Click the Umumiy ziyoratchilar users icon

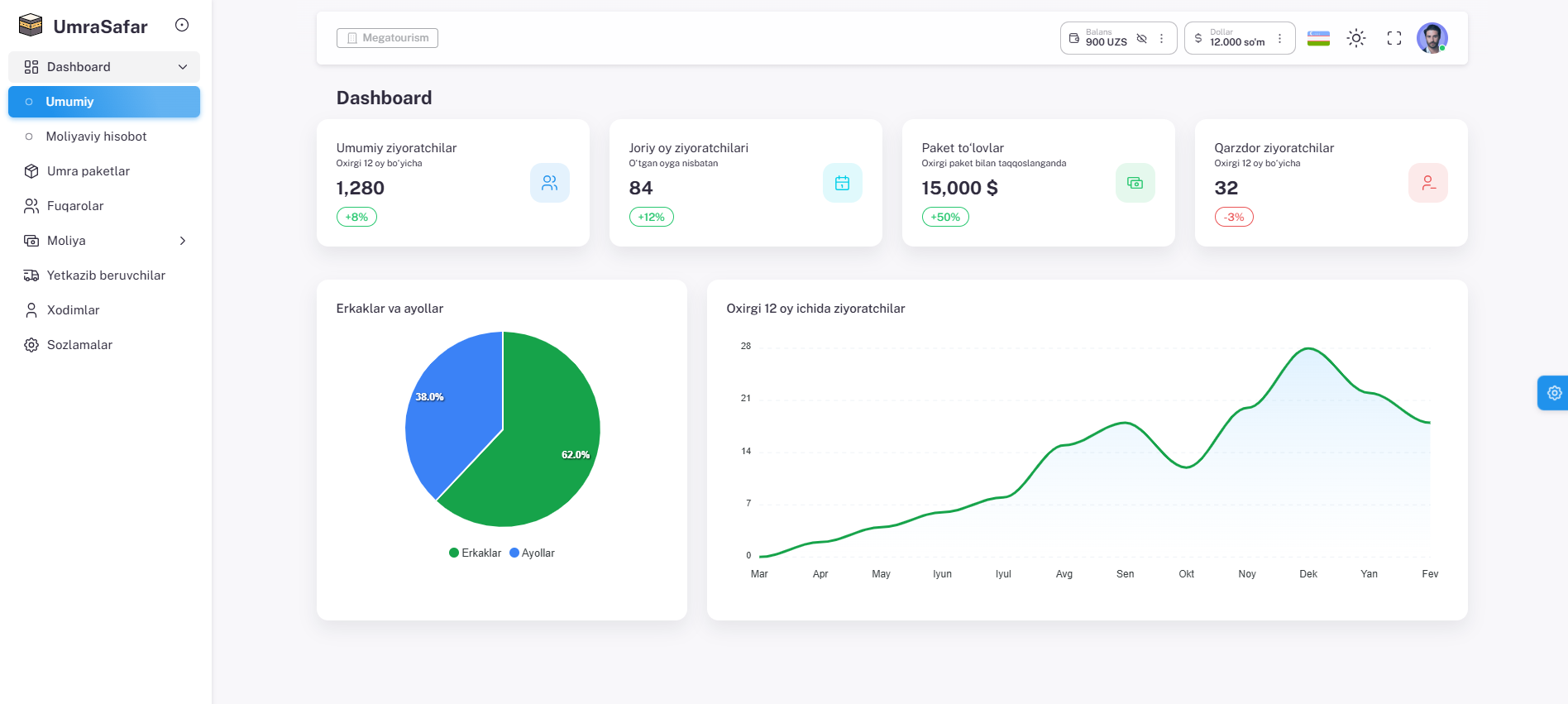(550, 183)
